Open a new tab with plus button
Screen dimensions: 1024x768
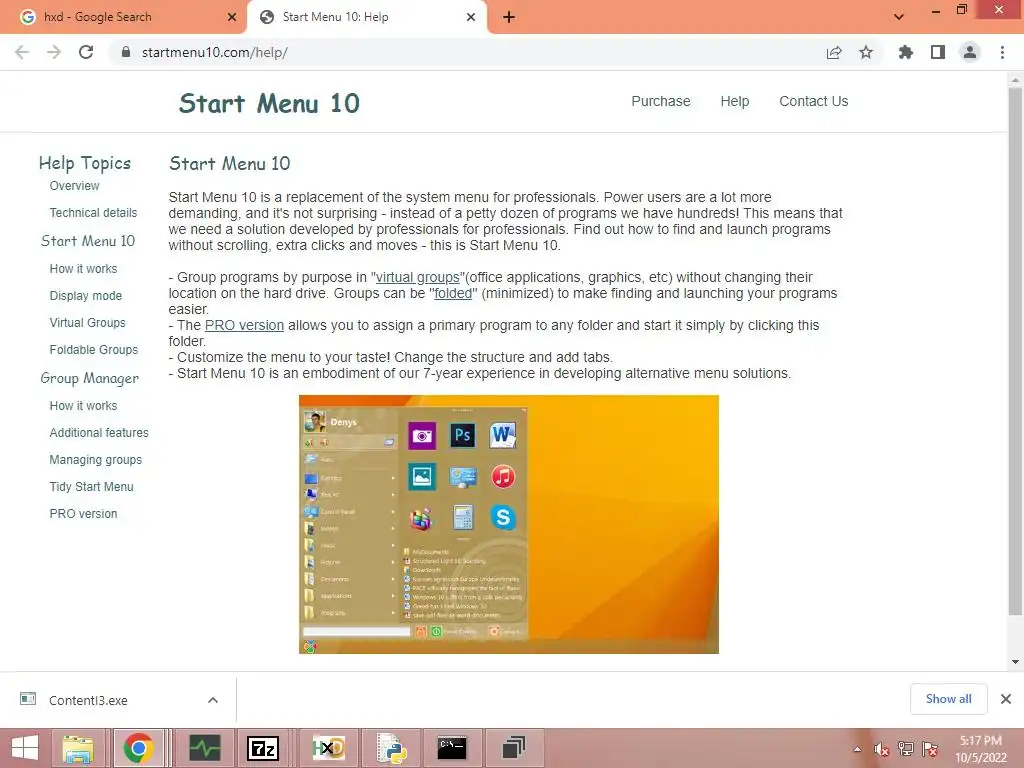pyautogui.click(x=509, y=17)
